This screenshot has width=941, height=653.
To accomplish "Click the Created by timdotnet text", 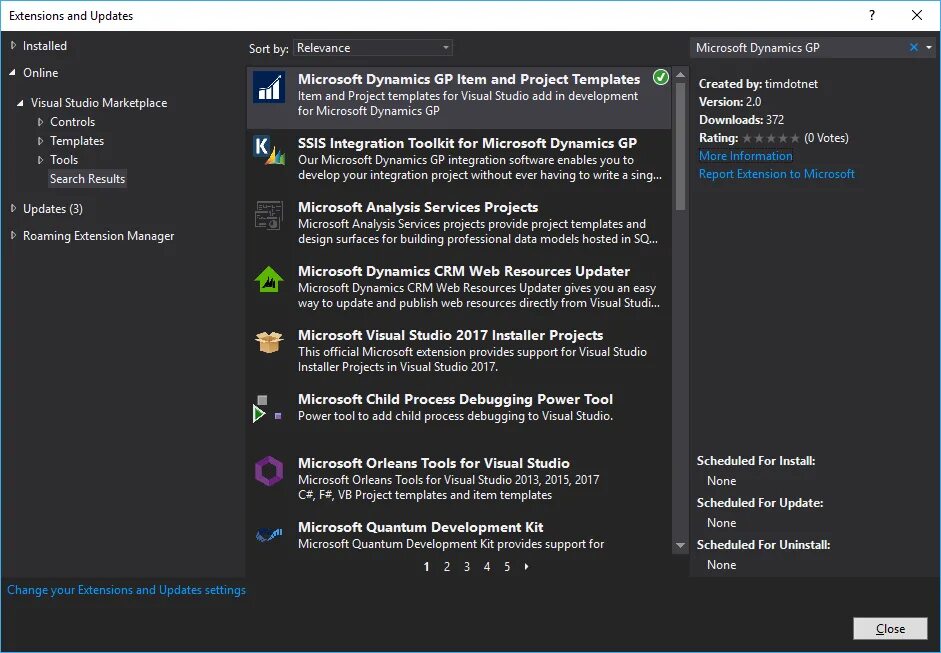I will click(x=758, y=84).
